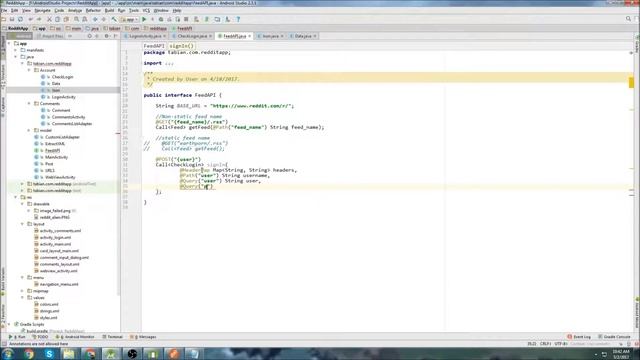This screenshot has height=360, width=640.
Task: Open strings.xml in values folder
Action: [49, 311]
